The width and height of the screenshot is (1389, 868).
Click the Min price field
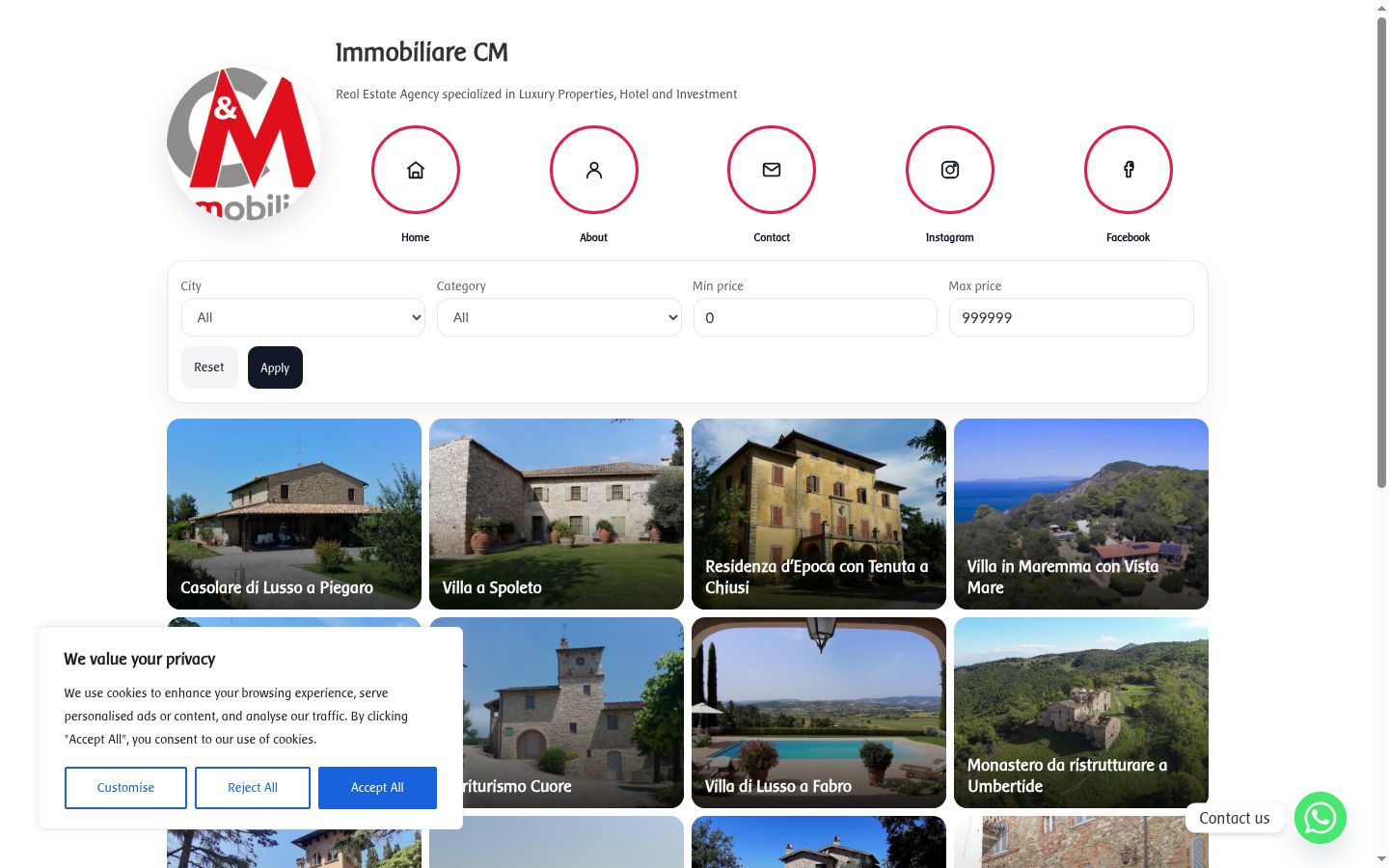click(x=815, y=317)
